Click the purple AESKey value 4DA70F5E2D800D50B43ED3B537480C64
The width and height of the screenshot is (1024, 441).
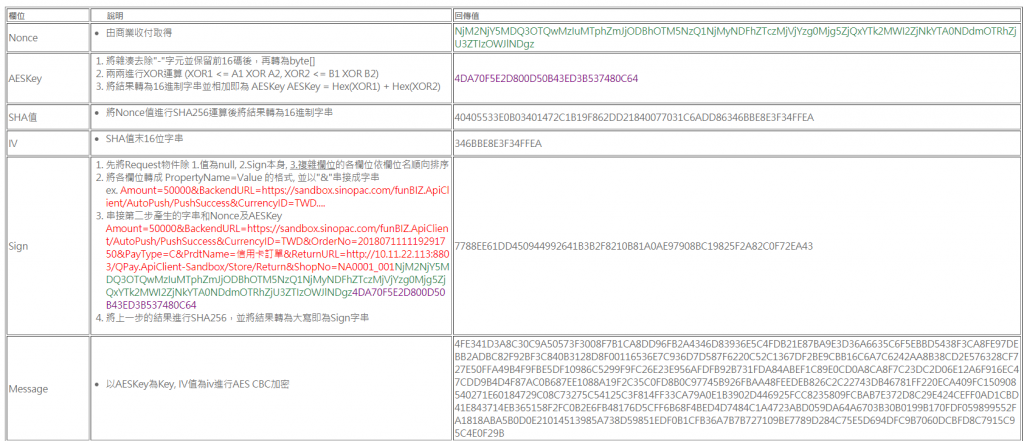click(545, 77)
